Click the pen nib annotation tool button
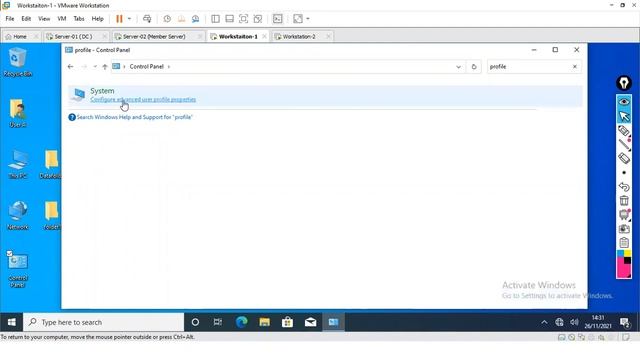Viewport: 640px width, 360px height. pos(624,83)
